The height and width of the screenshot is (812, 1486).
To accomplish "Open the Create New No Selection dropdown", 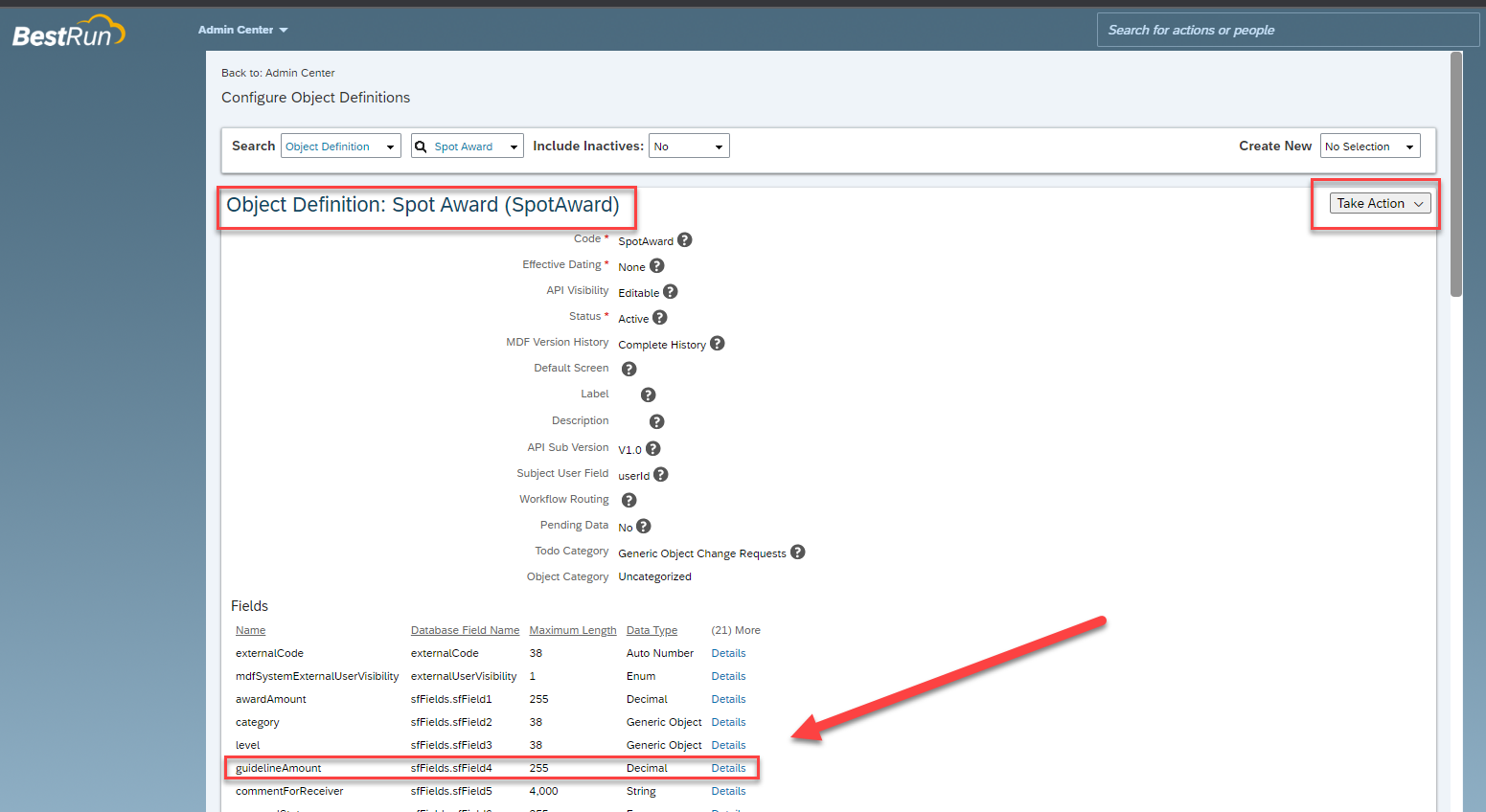I will coord(1370,147).
